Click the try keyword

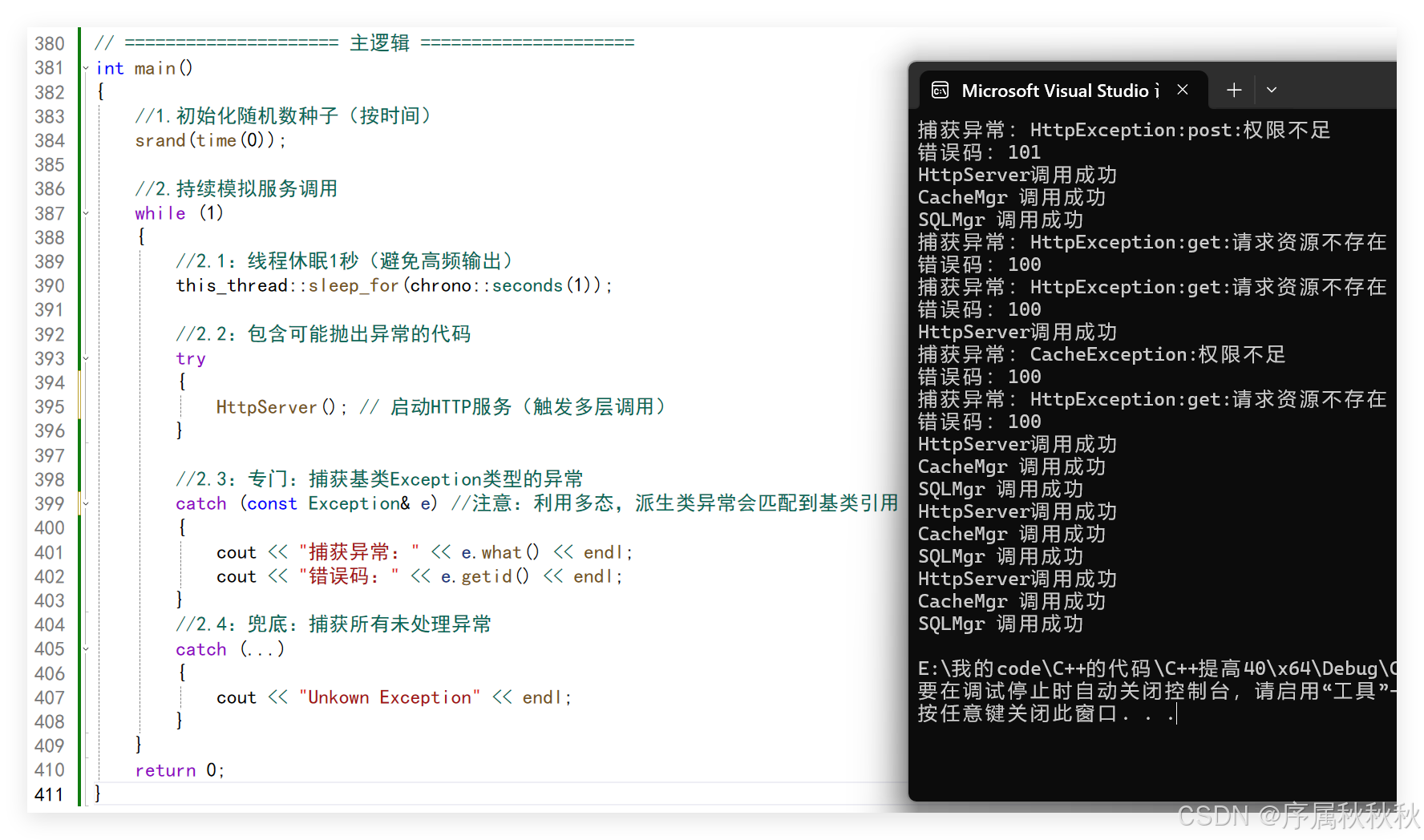coord(191,359)
